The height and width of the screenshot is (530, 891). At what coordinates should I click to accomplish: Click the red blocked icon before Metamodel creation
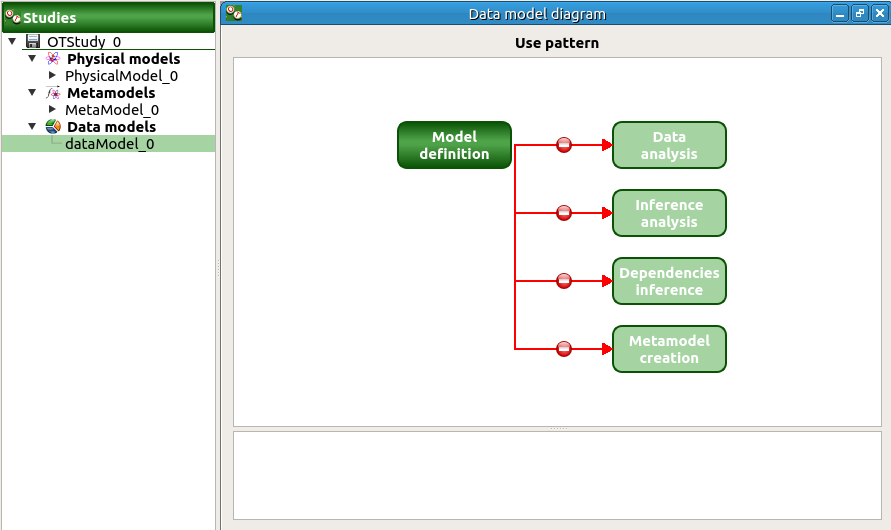click(x=564, y=349)
